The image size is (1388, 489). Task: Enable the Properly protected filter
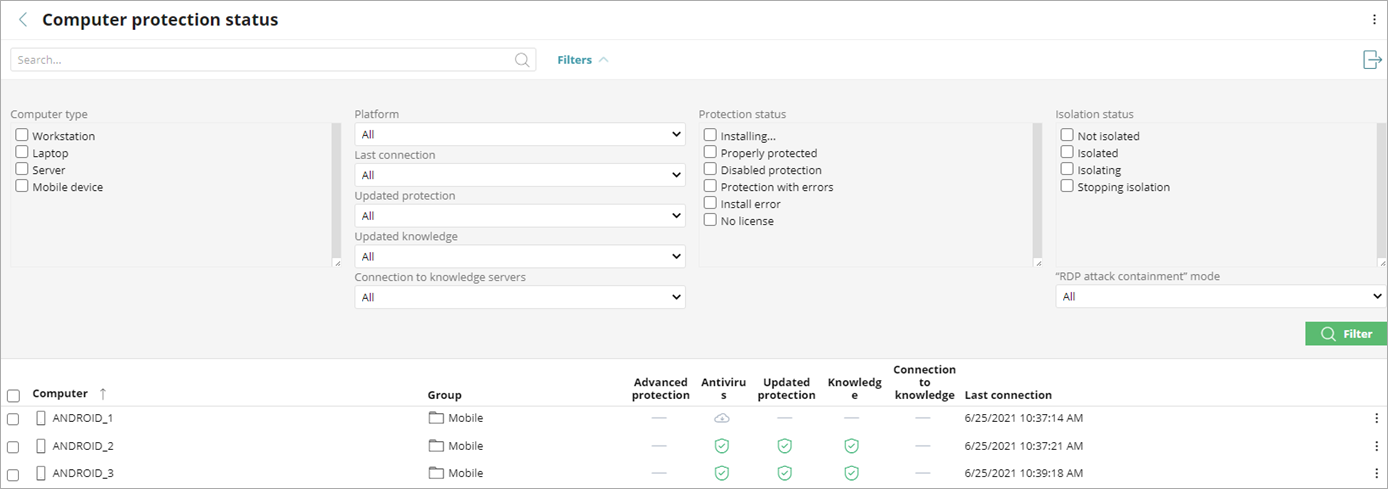click(x=710, y=152)
